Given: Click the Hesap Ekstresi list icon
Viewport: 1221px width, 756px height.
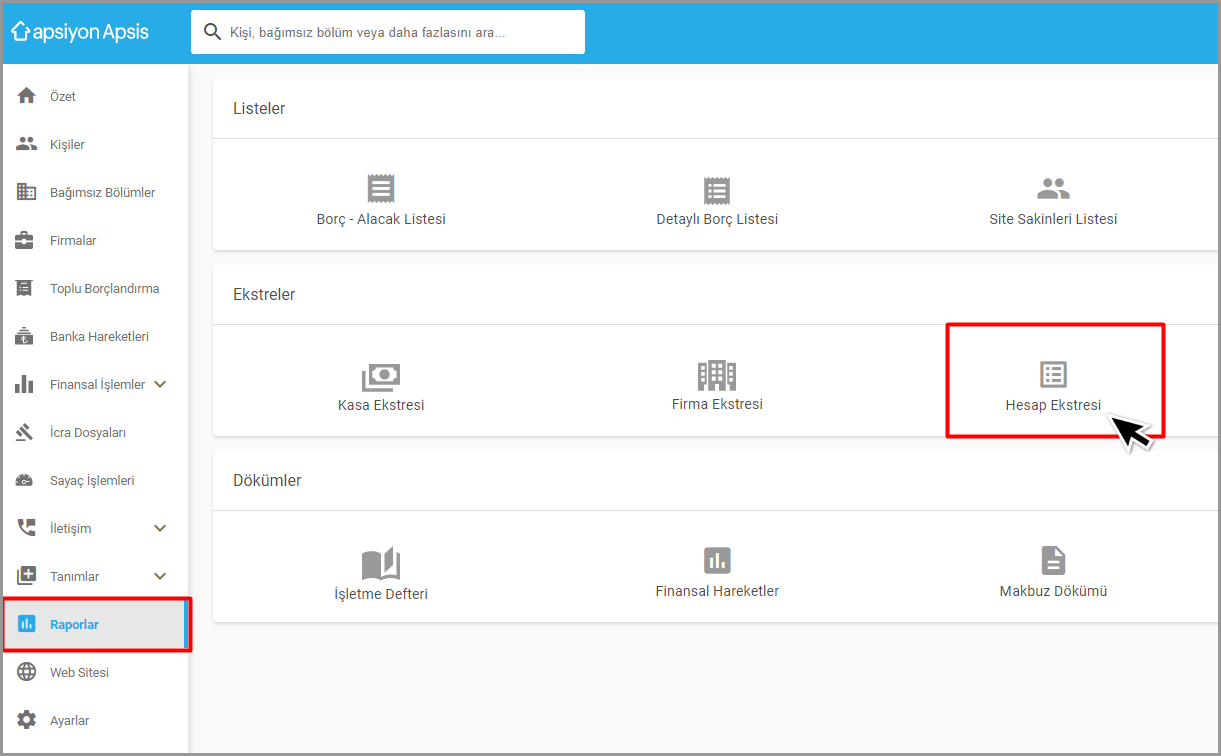Looking at the screenshot, I should (1053, 374).
